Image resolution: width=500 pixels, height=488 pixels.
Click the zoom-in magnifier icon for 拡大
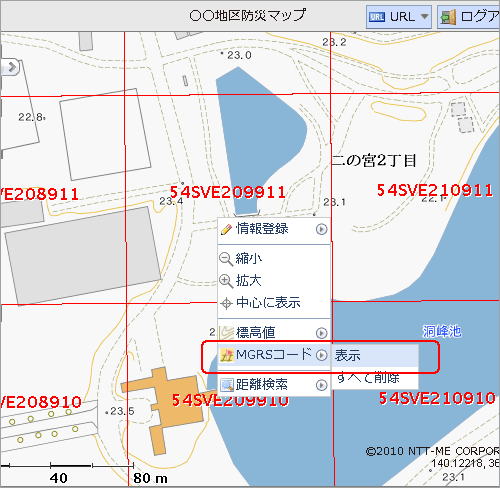coord(226,281)
